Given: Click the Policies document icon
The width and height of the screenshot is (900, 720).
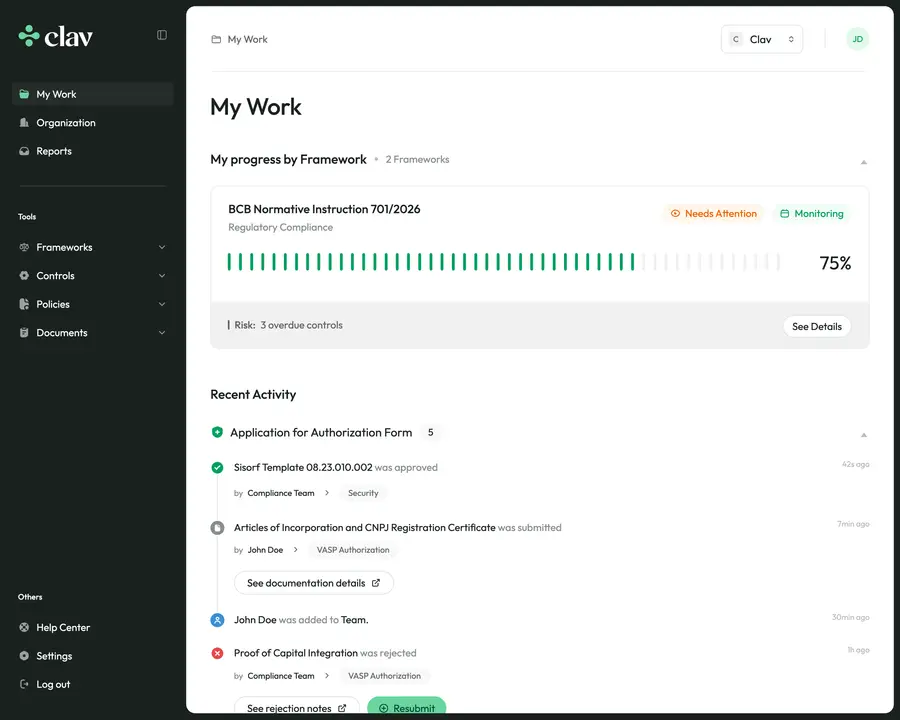Looking at the screenshot, I should tap(24, 304).
